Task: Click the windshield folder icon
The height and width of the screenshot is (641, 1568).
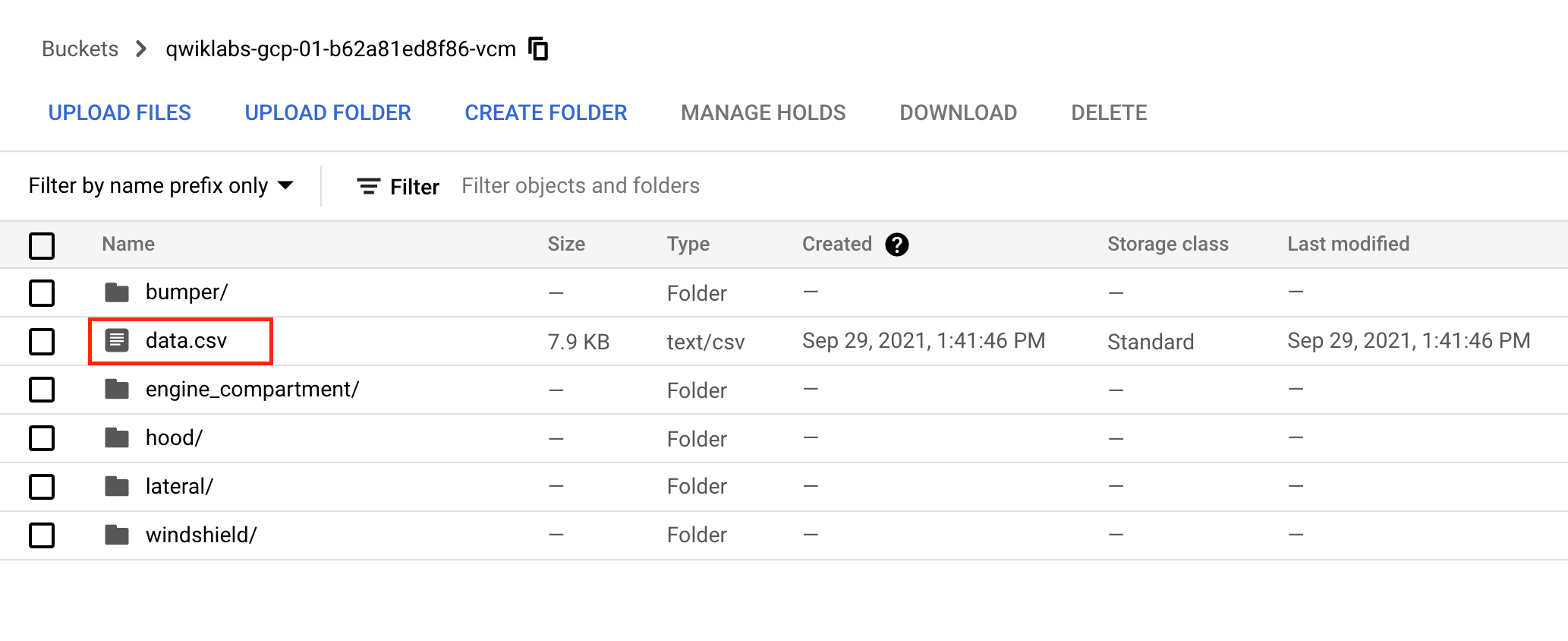Action: point(117,535)
